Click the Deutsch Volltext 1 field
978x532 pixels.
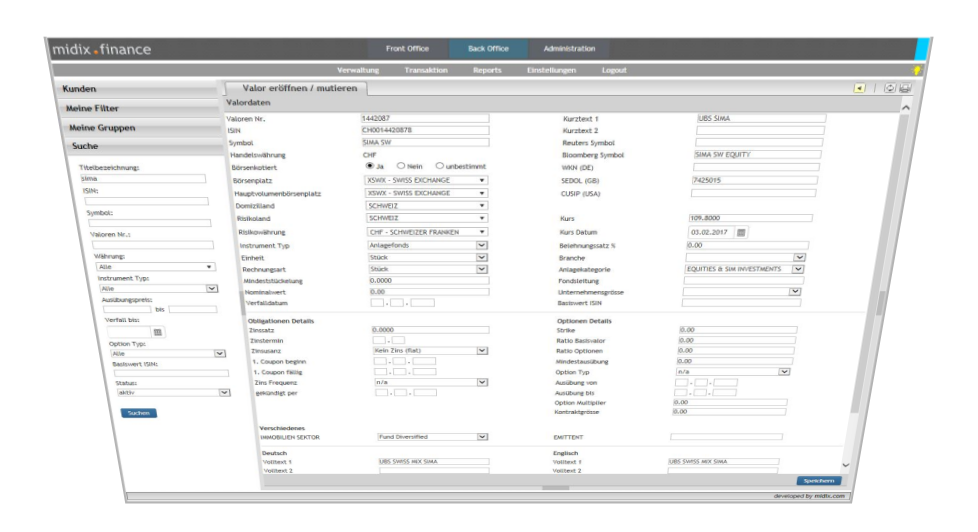[x=434, y=462]
